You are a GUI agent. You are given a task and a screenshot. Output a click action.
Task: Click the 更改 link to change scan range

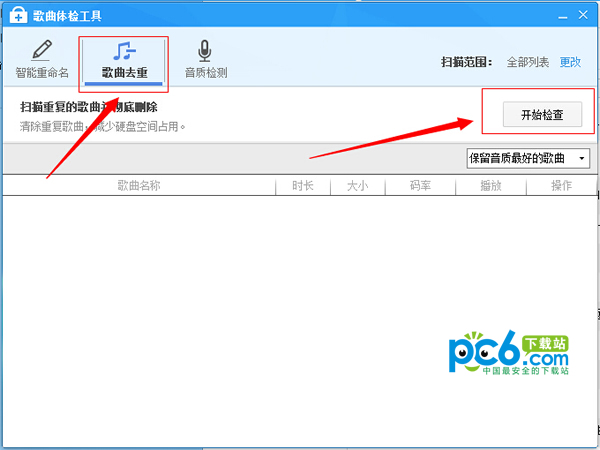click(570, 62)
